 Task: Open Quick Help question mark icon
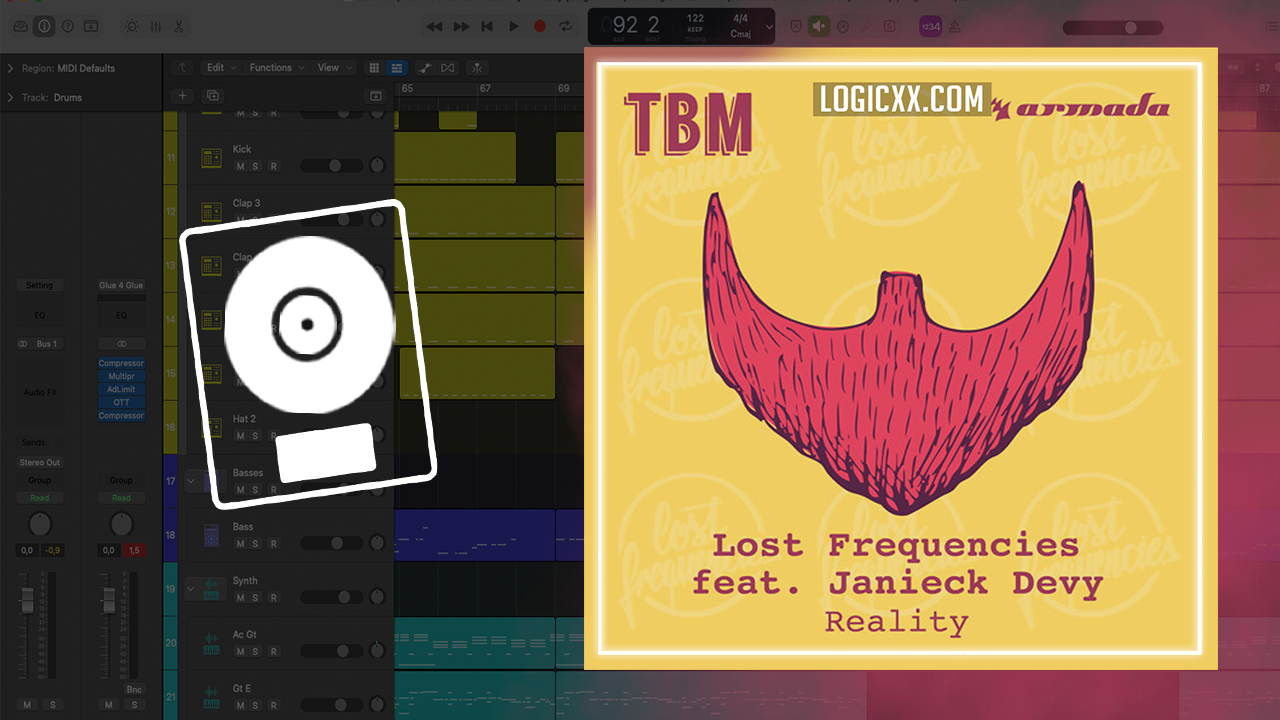tap(68, 27)
